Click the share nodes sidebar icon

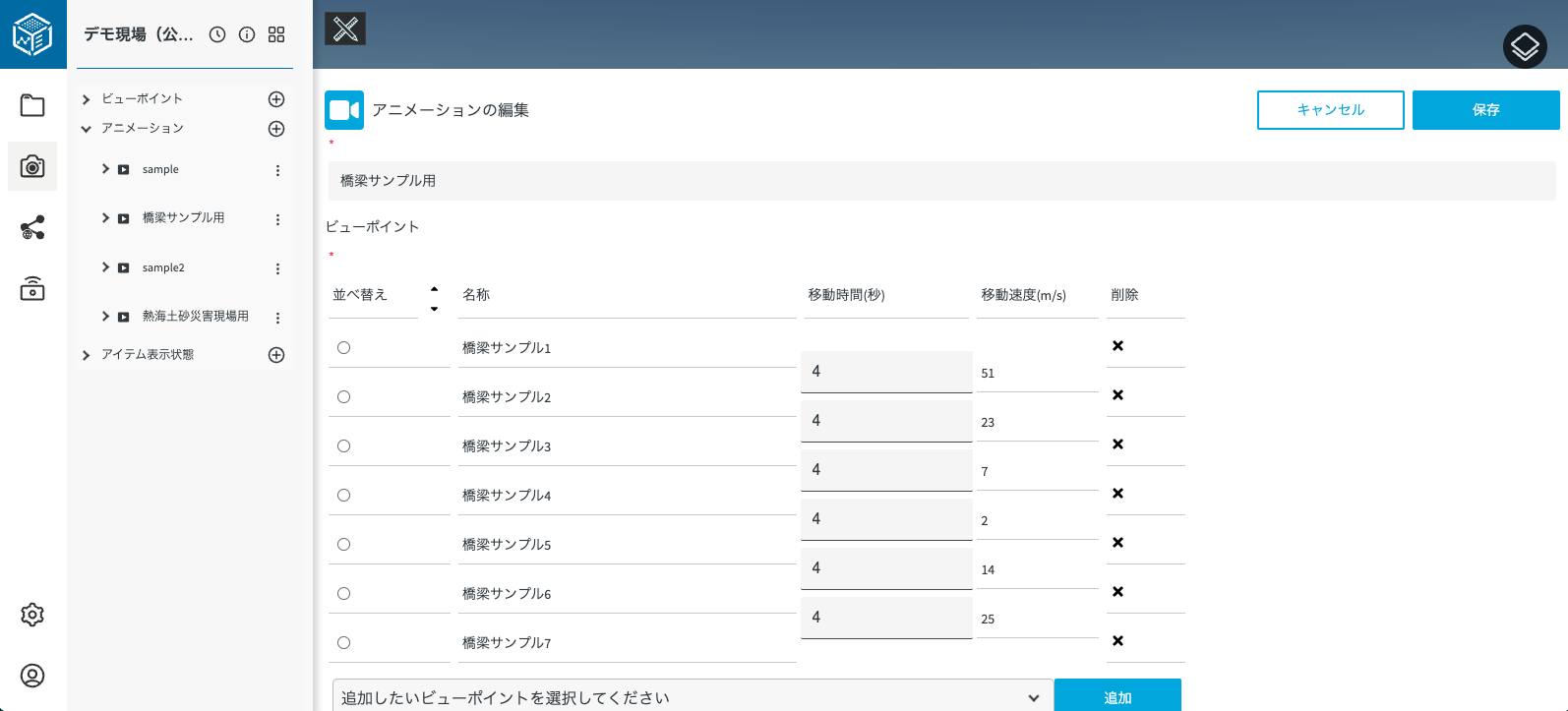pyautogui.click(x=32, y=228)
